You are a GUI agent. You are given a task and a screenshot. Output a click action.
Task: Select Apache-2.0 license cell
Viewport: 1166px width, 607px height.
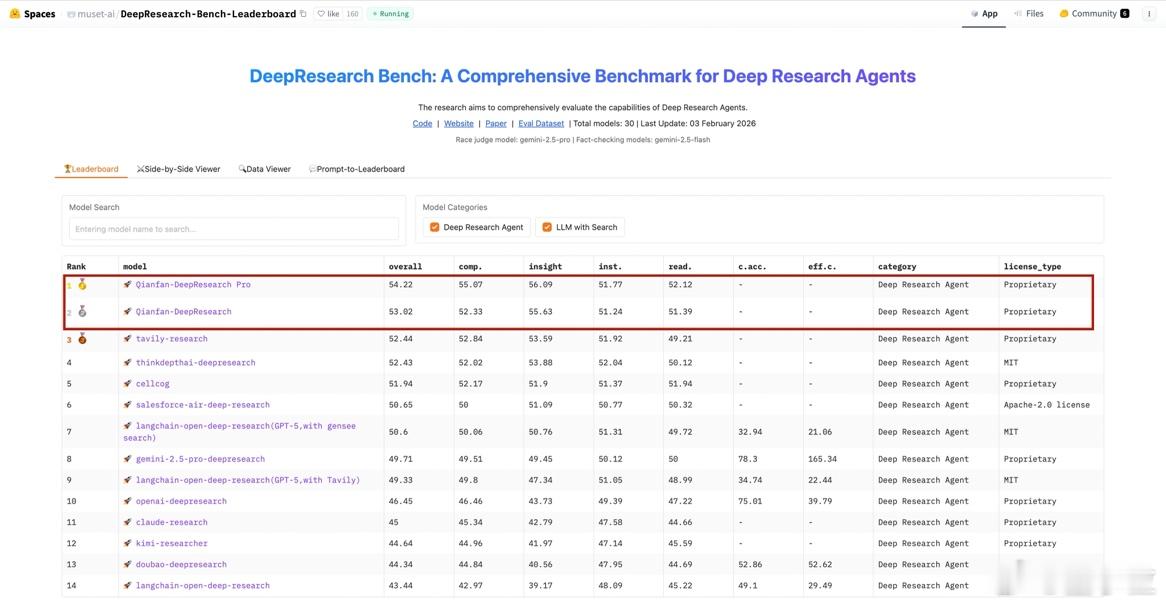(1046, 405)
